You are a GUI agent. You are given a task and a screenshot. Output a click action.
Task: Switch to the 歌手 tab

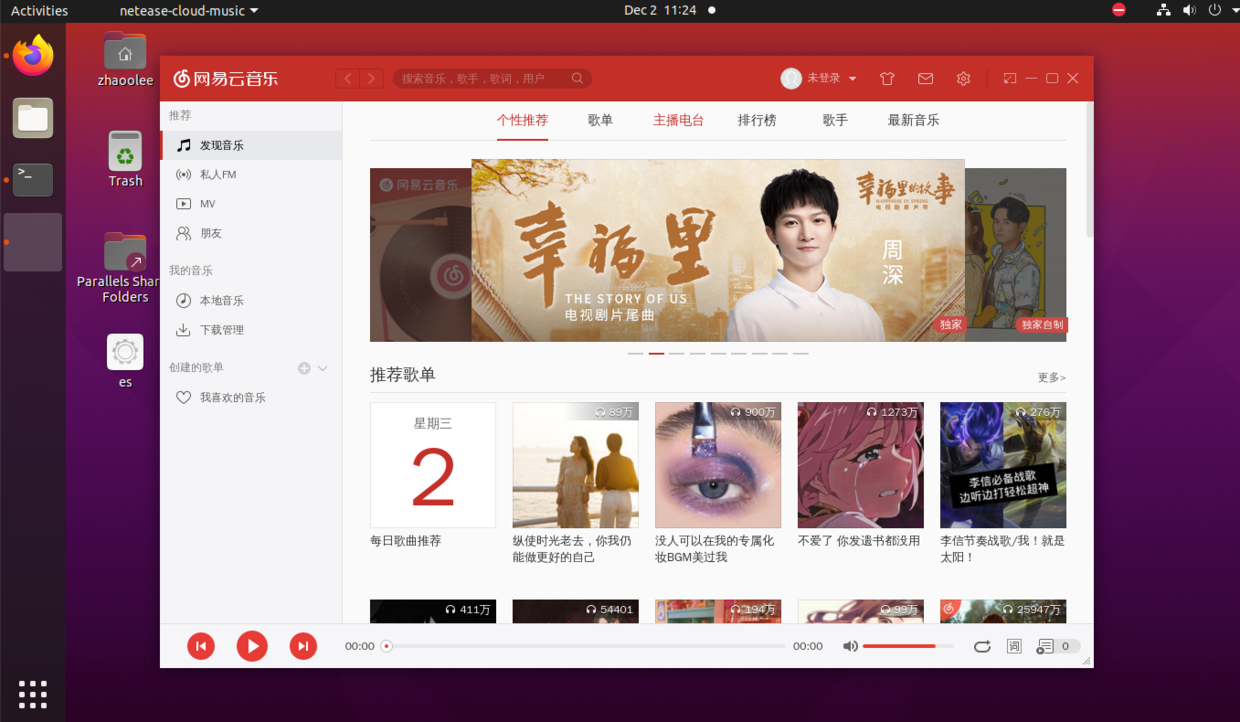tap(835, 119)
